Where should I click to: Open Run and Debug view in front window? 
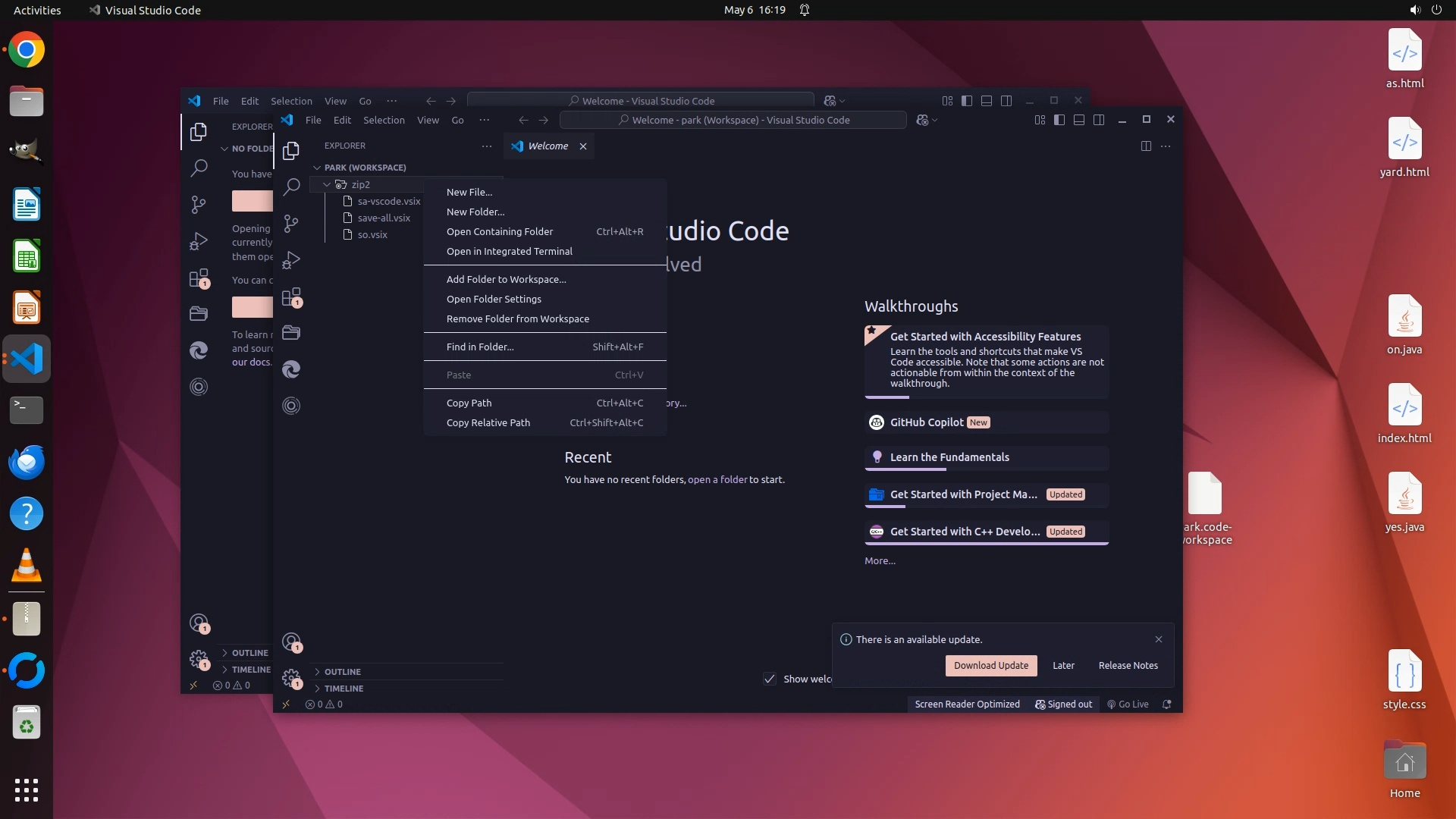[x=291, y=260]
